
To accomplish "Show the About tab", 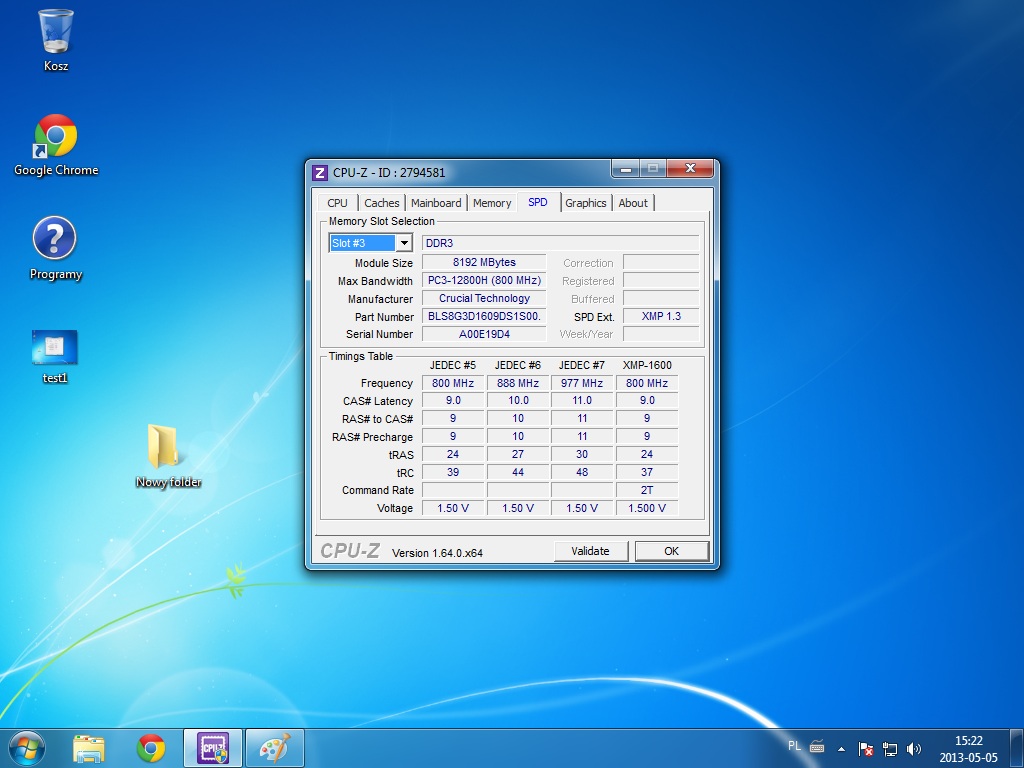I will 633,203.
